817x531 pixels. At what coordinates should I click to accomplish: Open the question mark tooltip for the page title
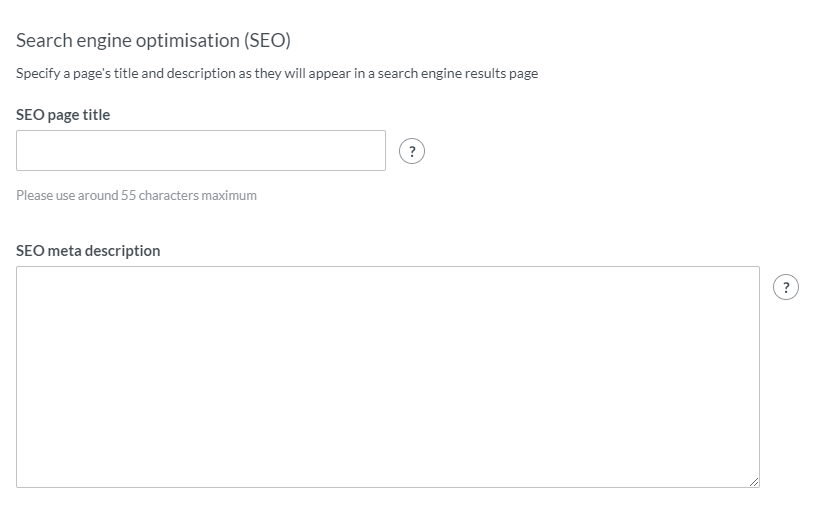(412, 151)
